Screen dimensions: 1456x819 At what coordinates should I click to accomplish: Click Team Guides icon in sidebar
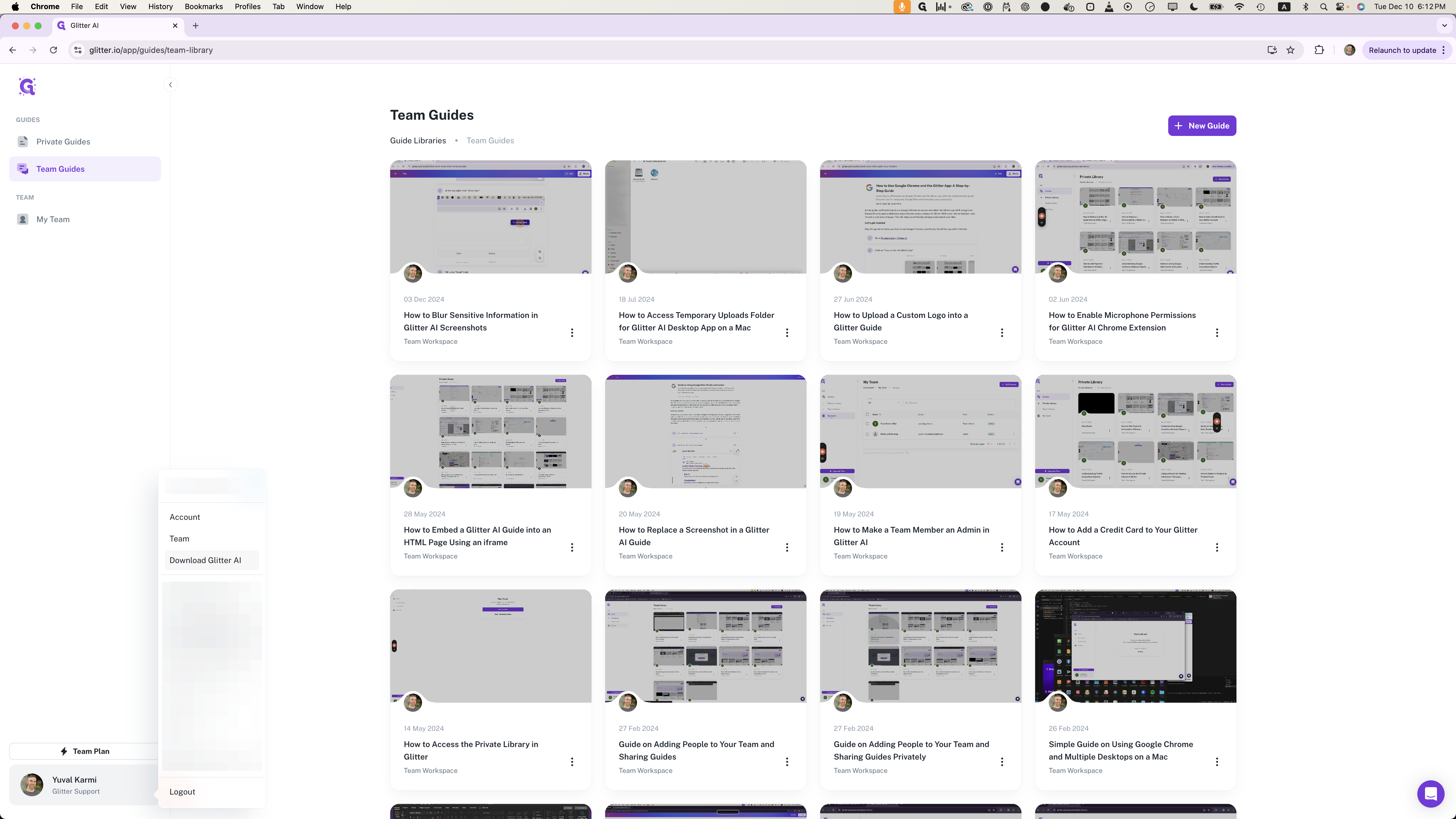23,169
